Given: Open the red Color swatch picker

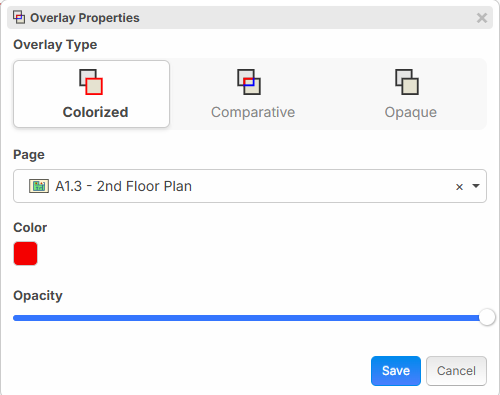Looking at the screenshot, I should click(x=25, y=253).
